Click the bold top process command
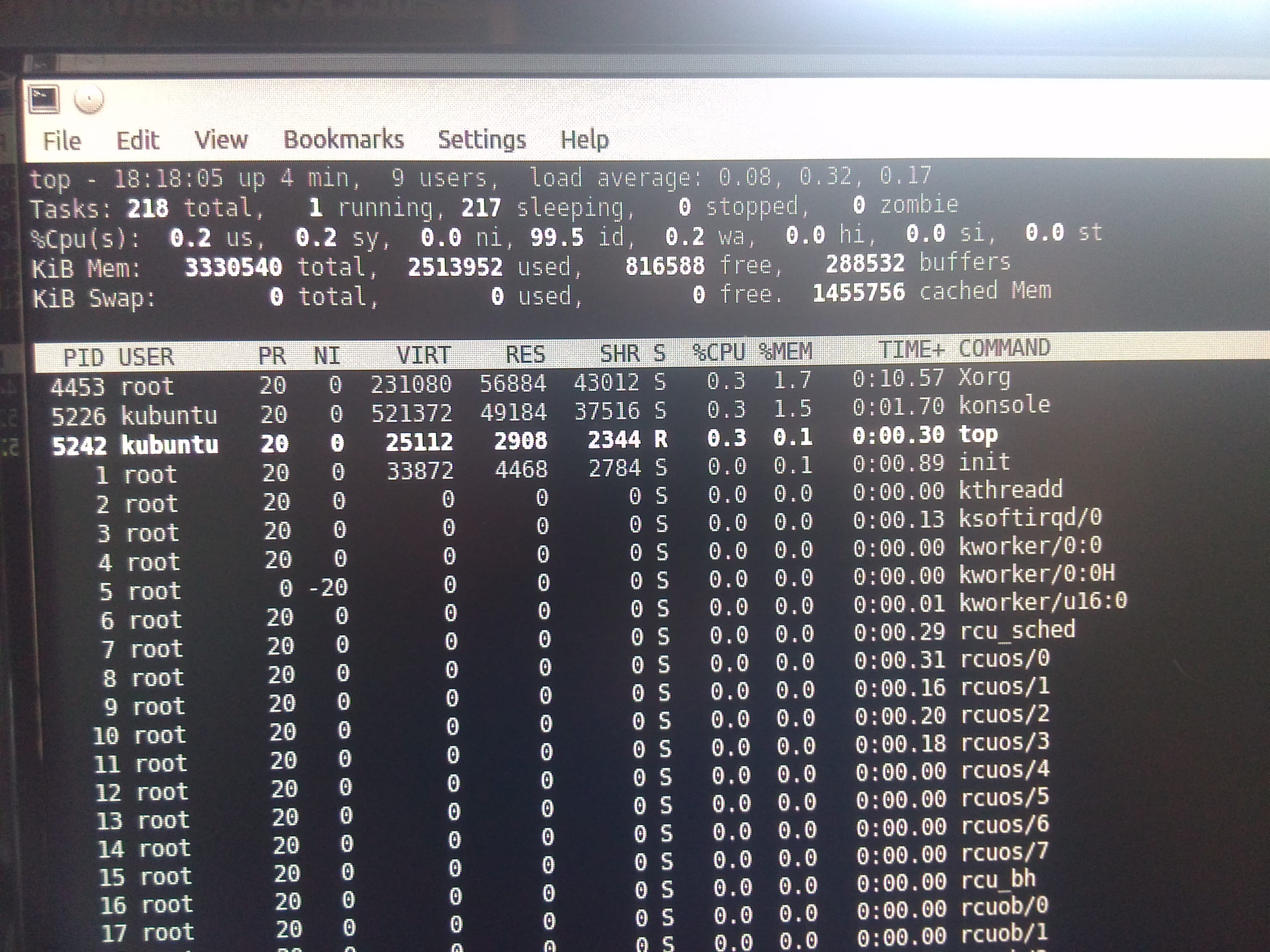The height and width of the screenshot is (952, 1270). (978, 435)
